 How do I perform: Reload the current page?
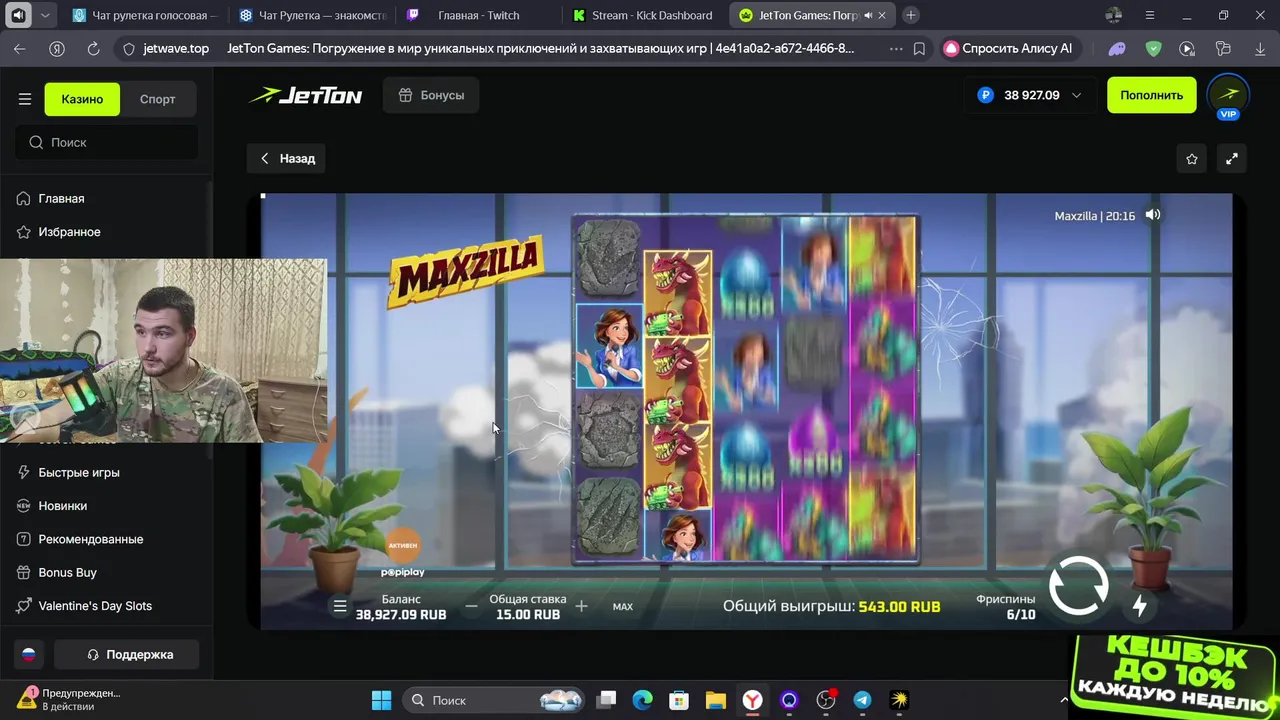point(93,48)
